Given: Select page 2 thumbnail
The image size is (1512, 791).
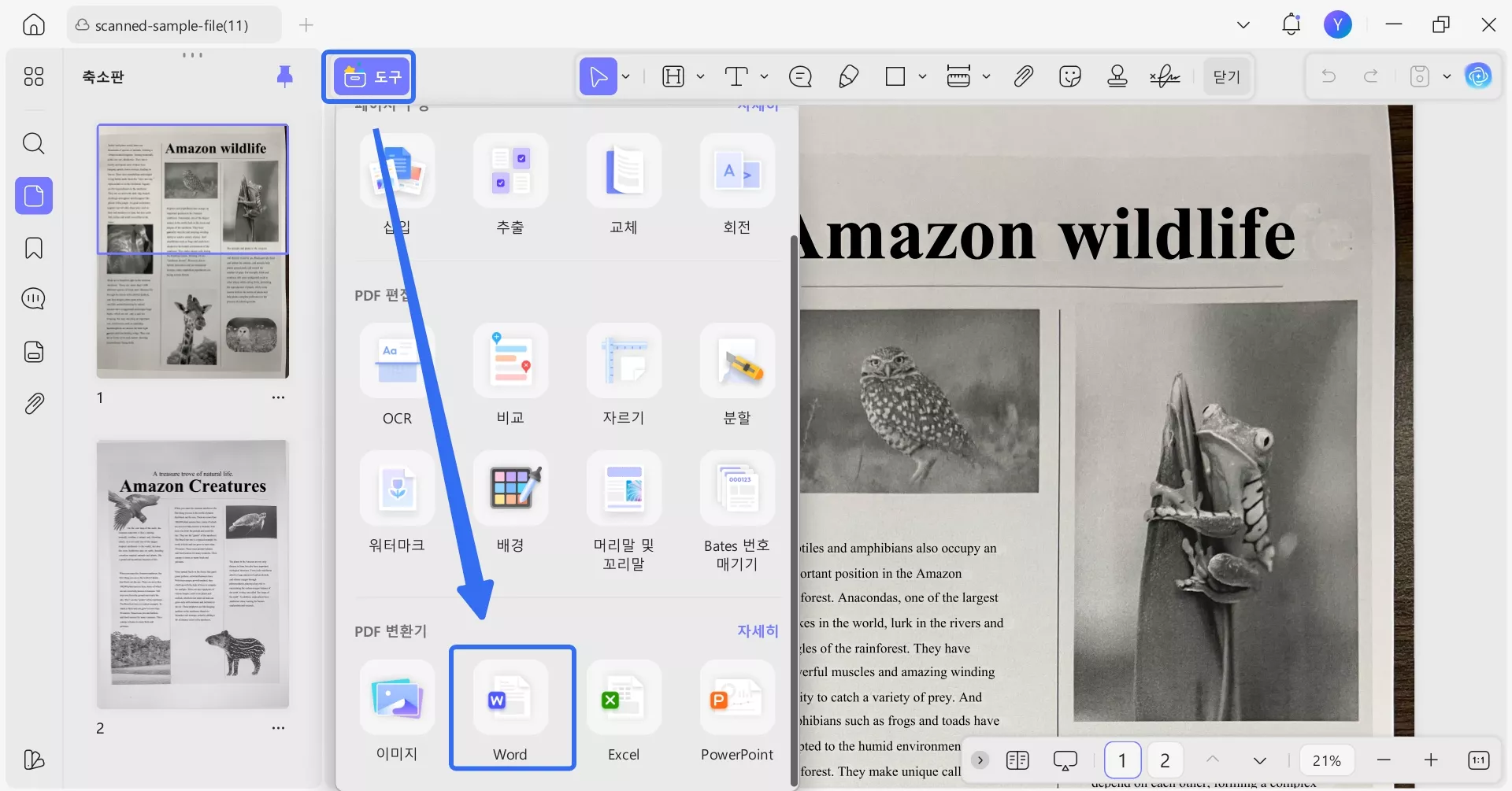Looking at the screenshot, I should point(193,575).
